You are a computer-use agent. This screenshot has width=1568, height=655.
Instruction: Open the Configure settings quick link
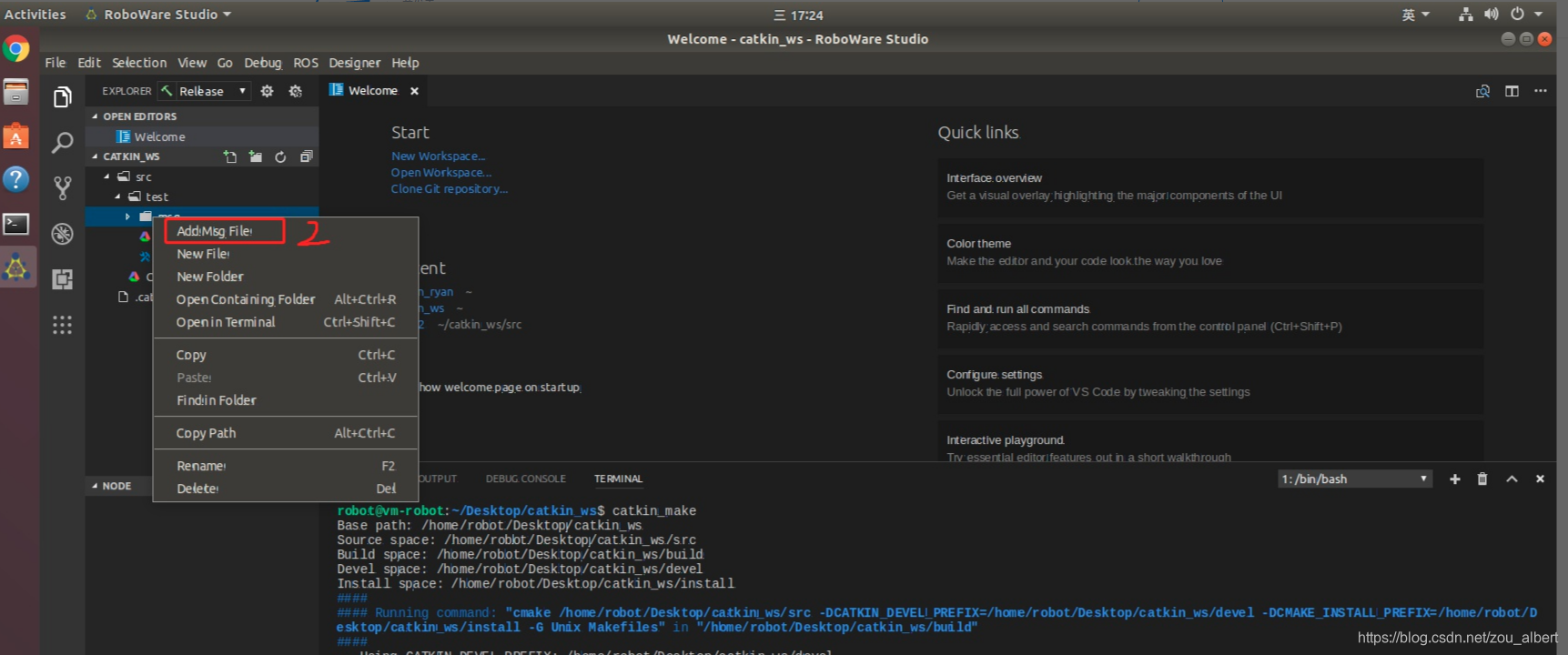pyautogui.click(x=1210, y=384)
